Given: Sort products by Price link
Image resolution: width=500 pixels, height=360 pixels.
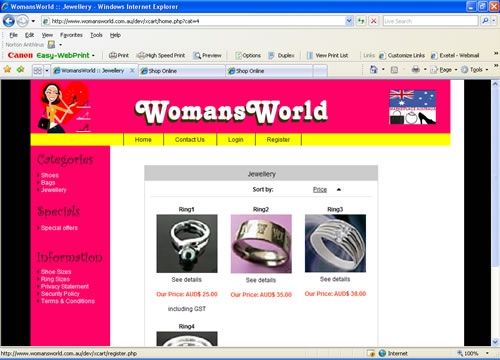Looking at the screenshot, I should [320, 190].
